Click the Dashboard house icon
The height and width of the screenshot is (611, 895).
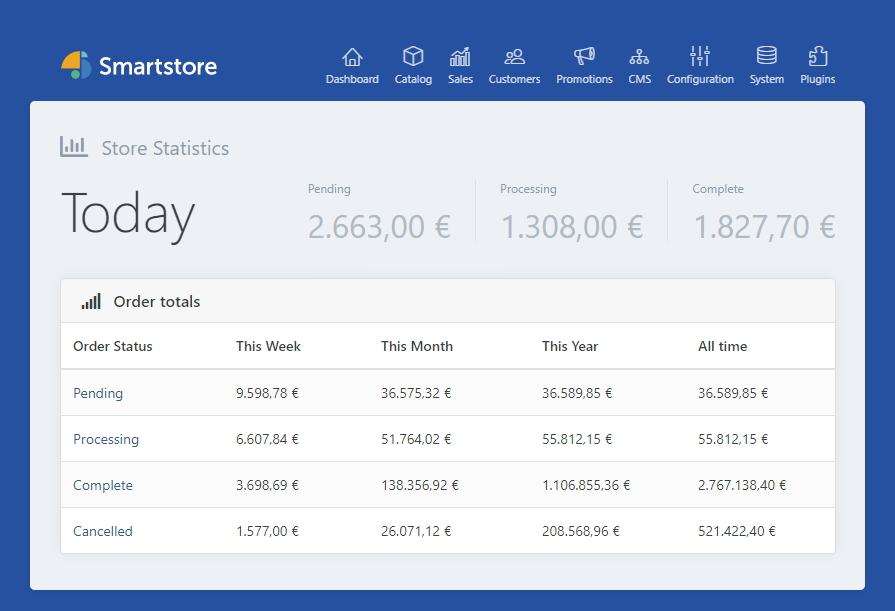(x=352, y=57)
